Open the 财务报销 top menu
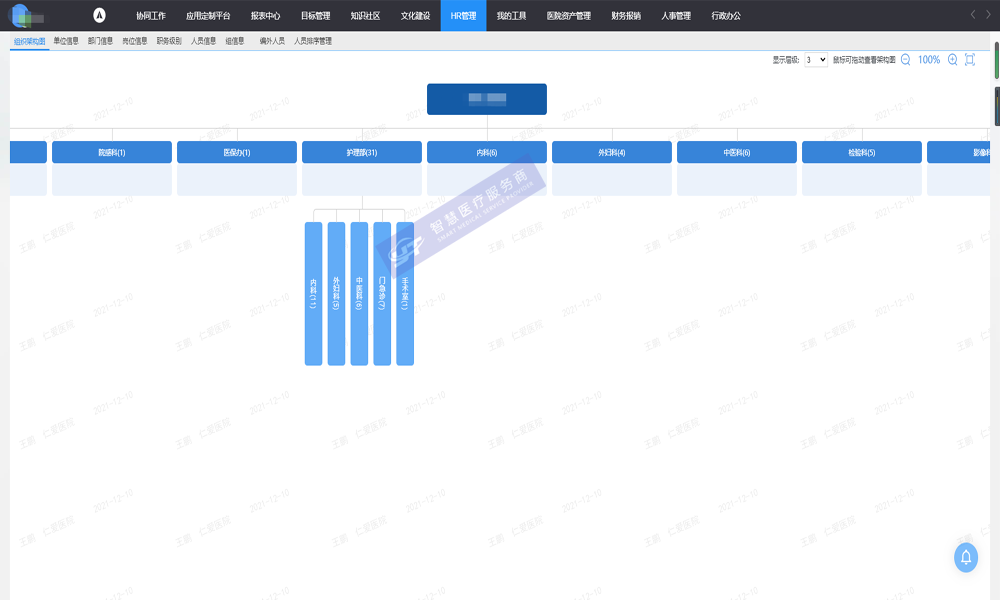This screenshot has height=600, width=1000. [626, 16]
